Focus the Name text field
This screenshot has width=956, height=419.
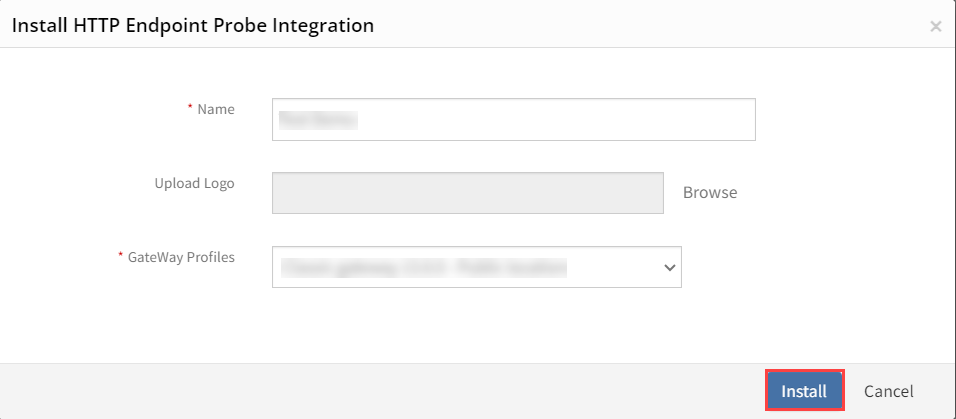pos(513,120)
